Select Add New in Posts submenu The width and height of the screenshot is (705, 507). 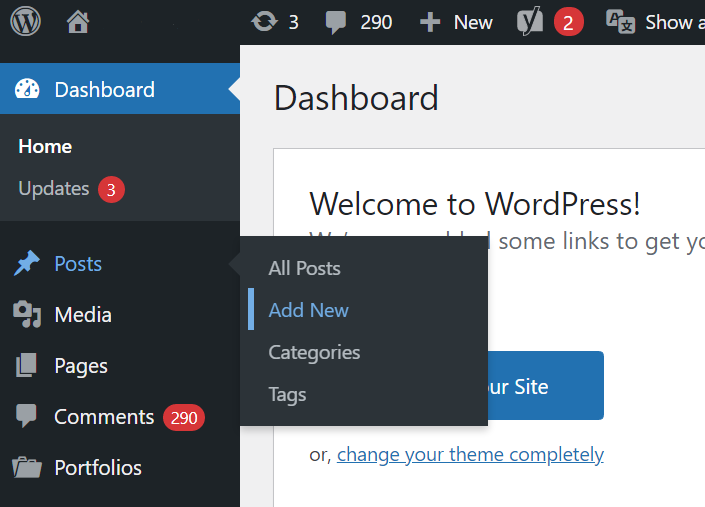click(x=308, y=310)
